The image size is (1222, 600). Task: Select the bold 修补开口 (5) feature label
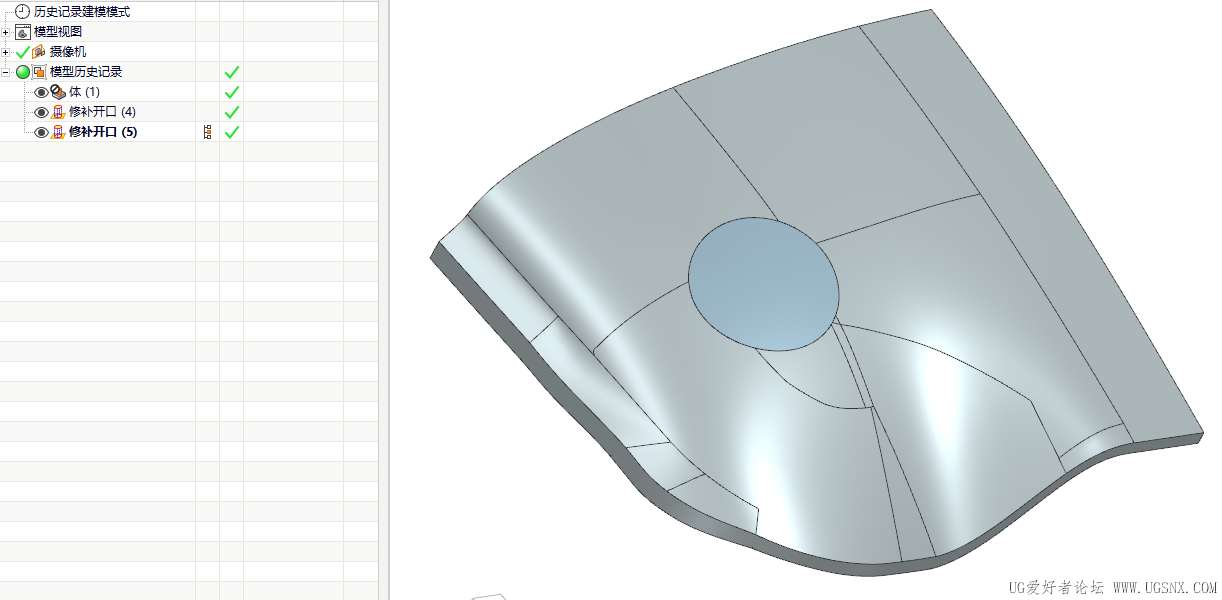pyautogui.click(x=103, y=132)
